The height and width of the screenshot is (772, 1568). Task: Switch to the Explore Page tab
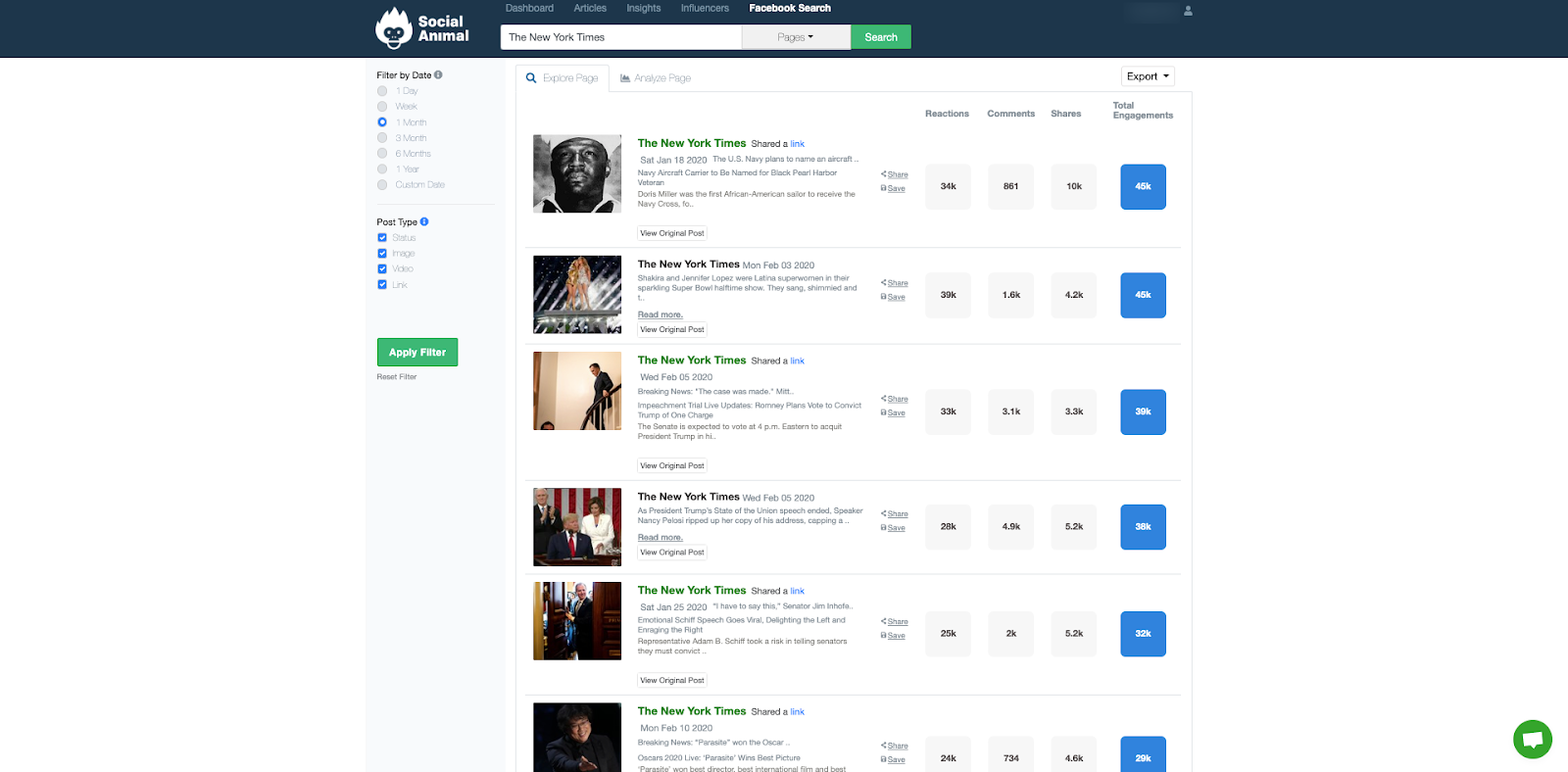[x=563, y=78]
